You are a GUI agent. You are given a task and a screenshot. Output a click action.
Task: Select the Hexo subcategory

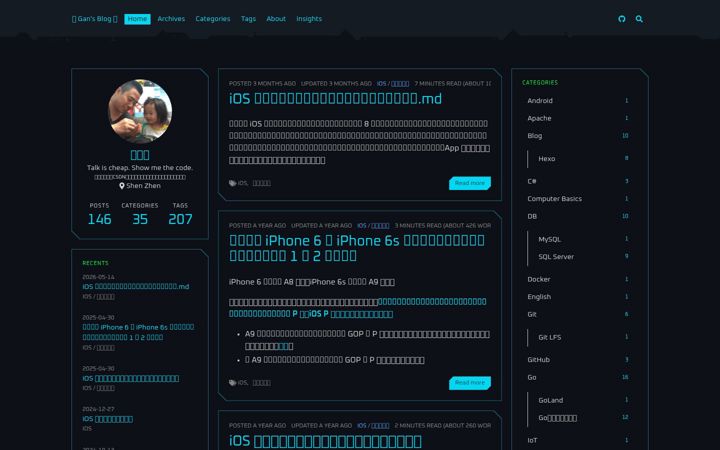[585, 158]
